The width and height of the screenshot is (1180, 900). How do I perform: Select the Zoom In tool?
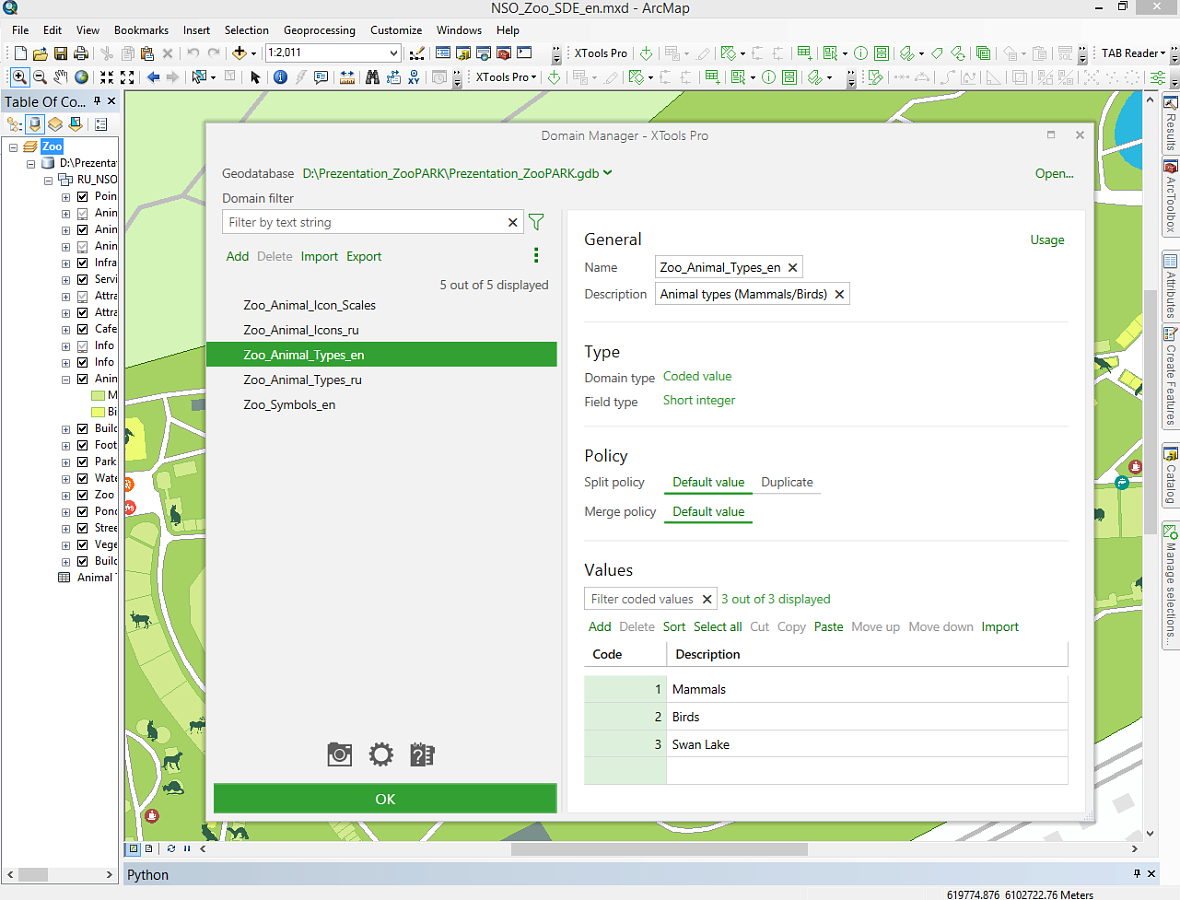click(x=20, y=77)
